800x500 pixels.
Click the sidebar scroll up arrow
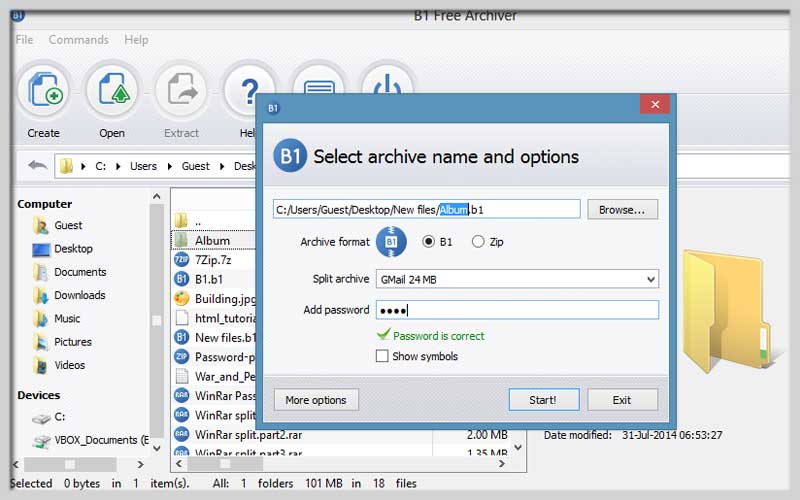pos(157,196)
